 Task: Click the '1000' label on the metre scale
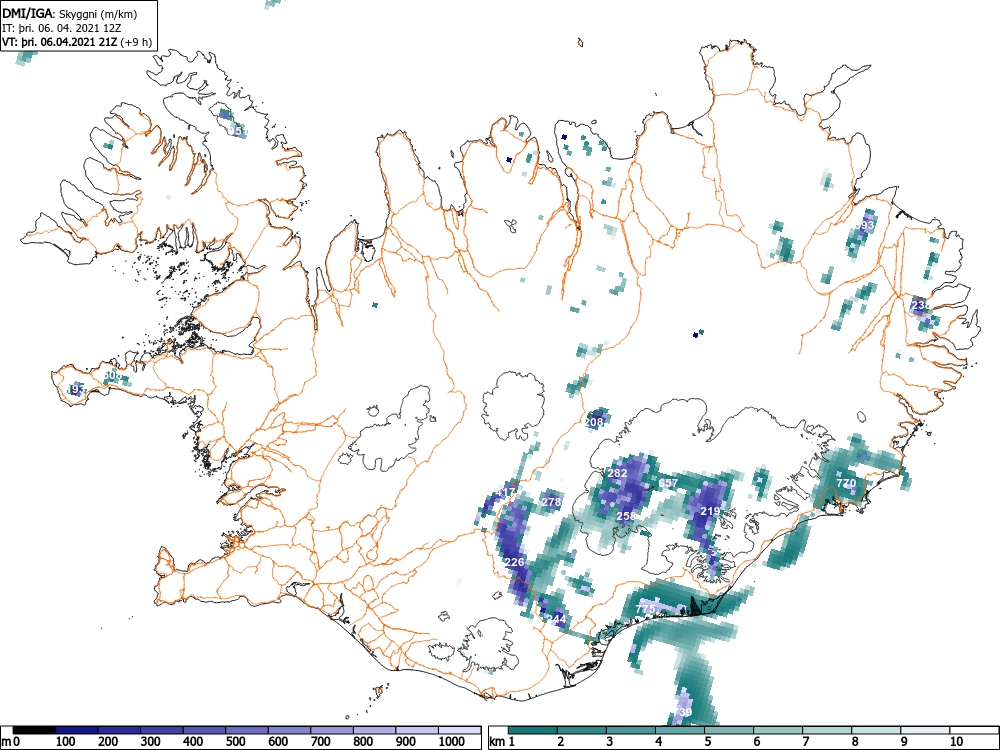[452, 742]
